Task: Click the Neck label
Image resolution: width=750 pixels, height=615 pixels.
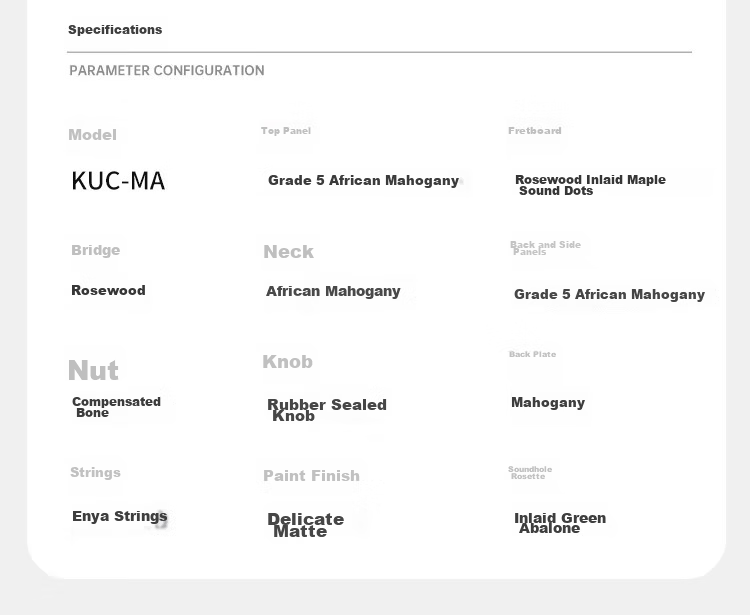Action: pos(288,252)
